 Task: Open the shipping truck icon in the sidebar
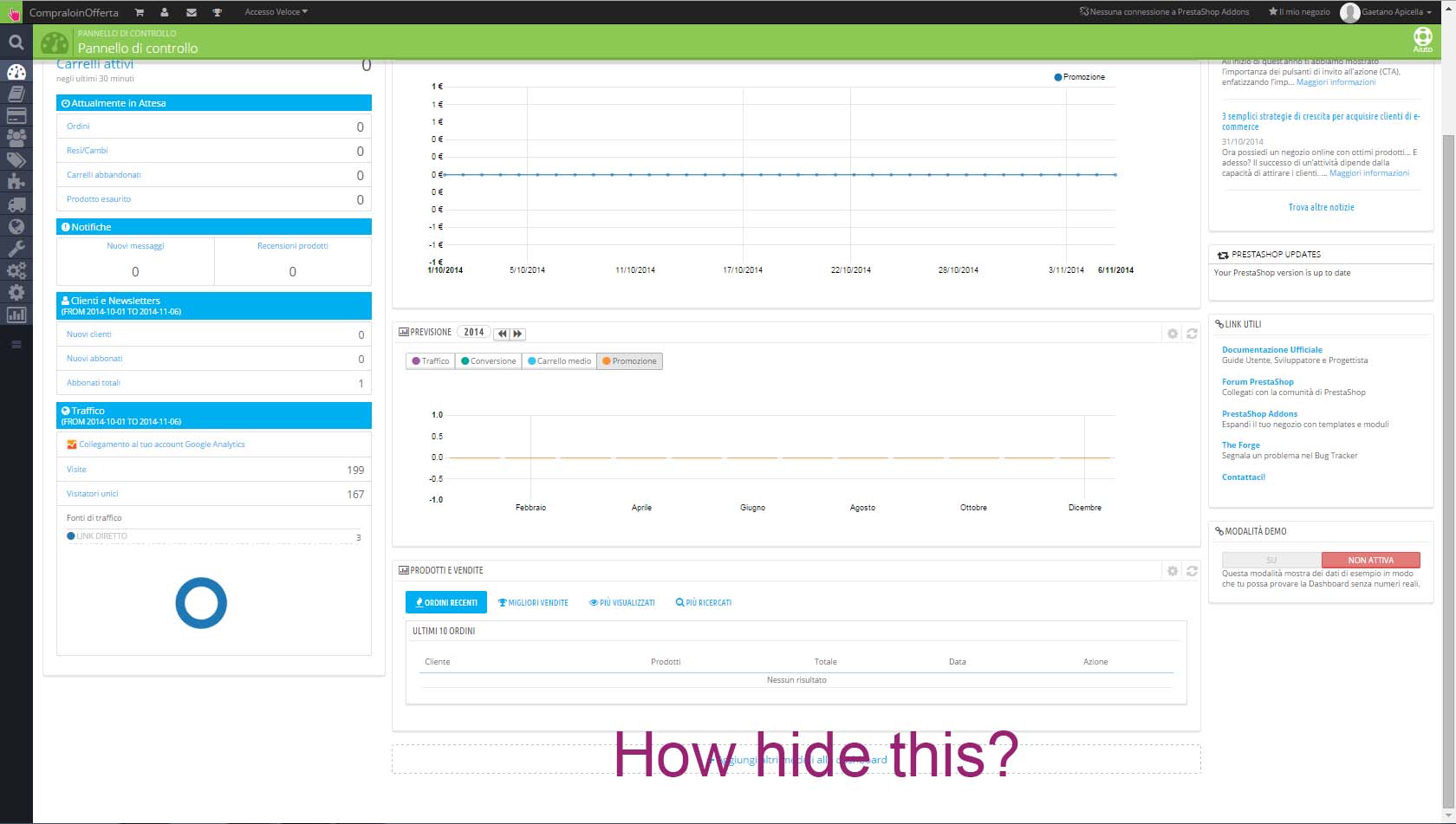16,205
